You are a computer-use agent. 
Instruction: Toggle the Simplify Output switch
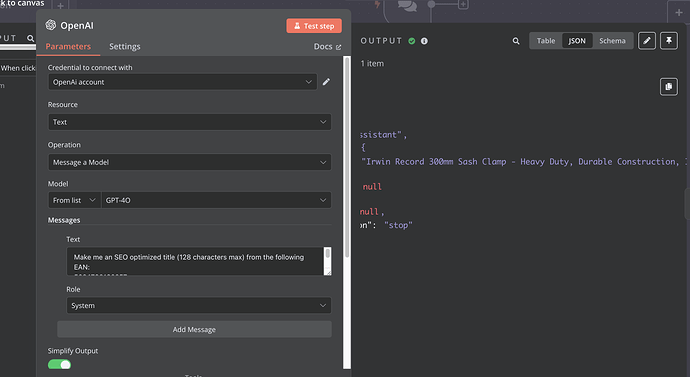pyautogui.click(x=59, y=364)
